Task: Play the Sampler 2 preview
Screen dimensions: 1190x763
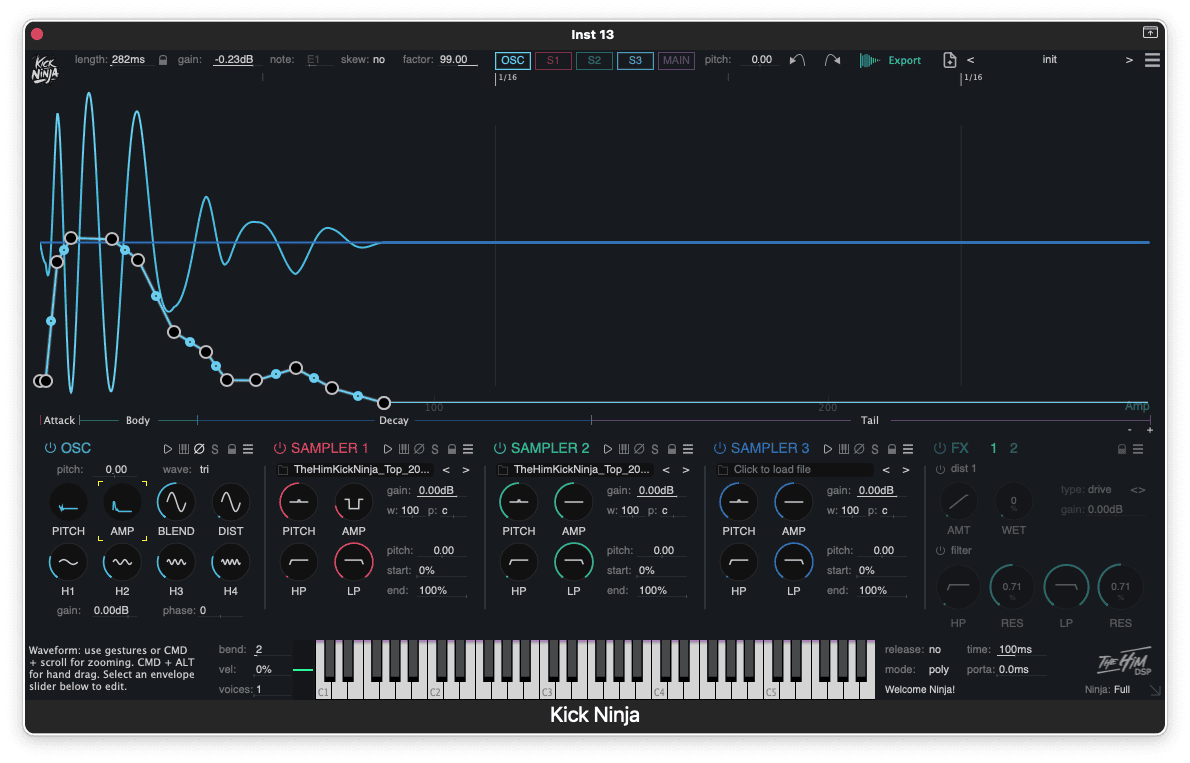Action: click(608, 449)
